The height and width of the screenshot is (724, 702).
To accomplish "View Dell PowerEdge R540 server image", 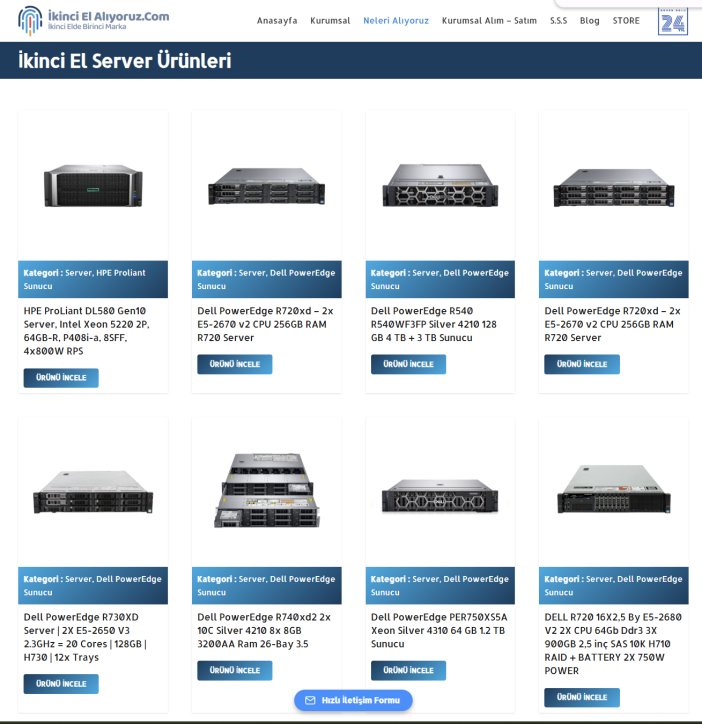I will pyautogui.click(x=440, y=185).
